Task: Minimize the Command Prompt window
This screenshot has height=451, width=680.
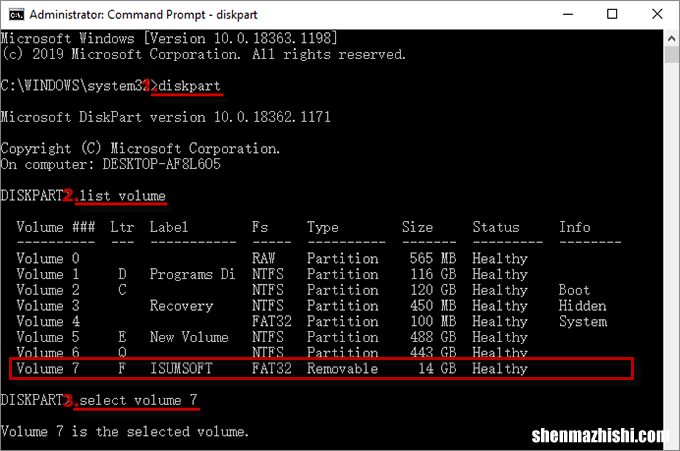Action: [x=568, y=14]
